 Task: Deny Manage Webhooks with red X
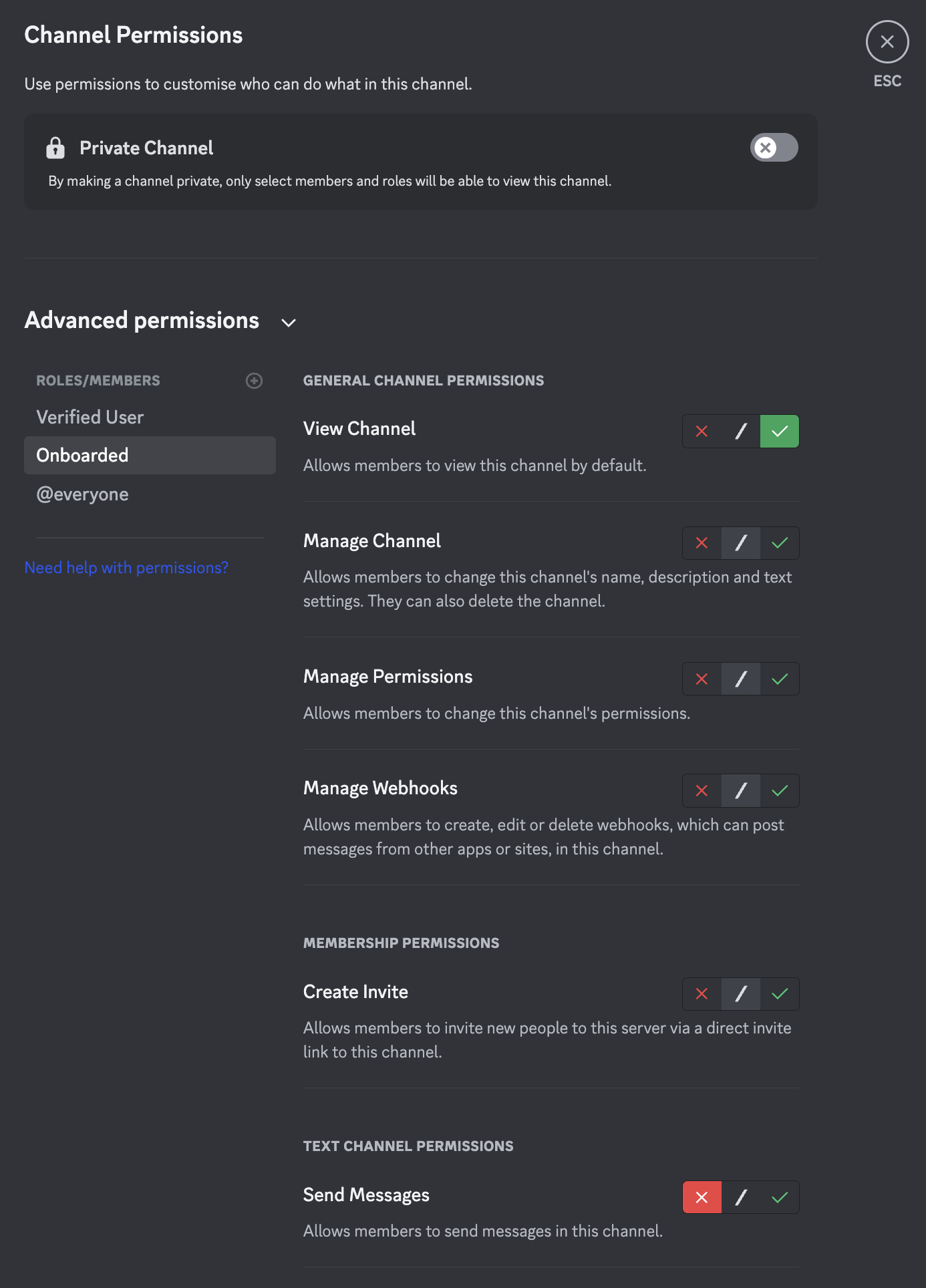click(x=702, y=791)
